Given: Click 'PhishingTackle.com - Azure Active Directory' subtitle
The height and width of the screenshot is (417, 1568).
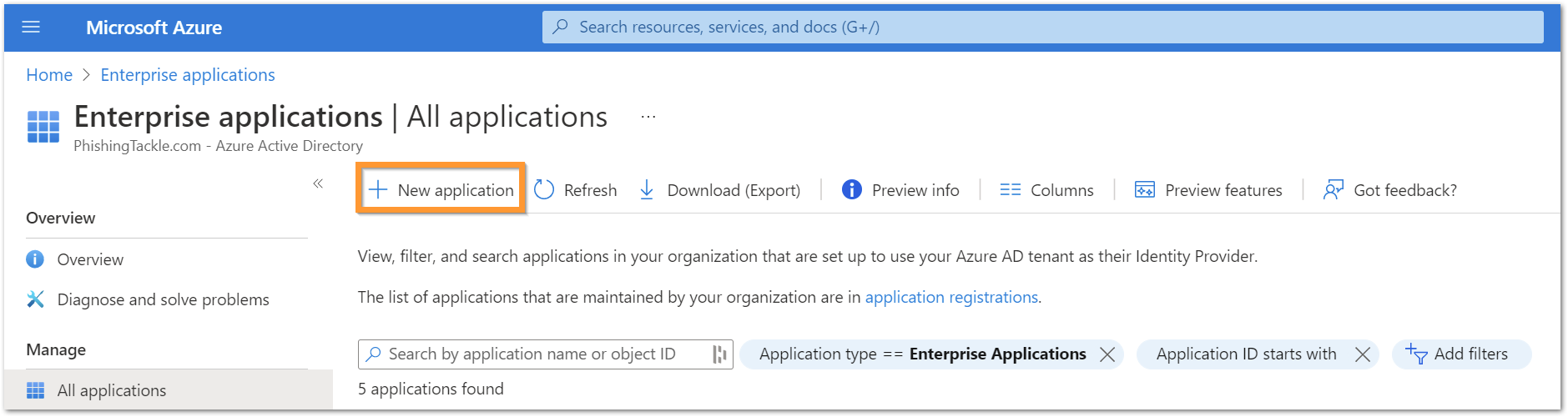Looking at the screenshot, I should click(x=219, y=146).
